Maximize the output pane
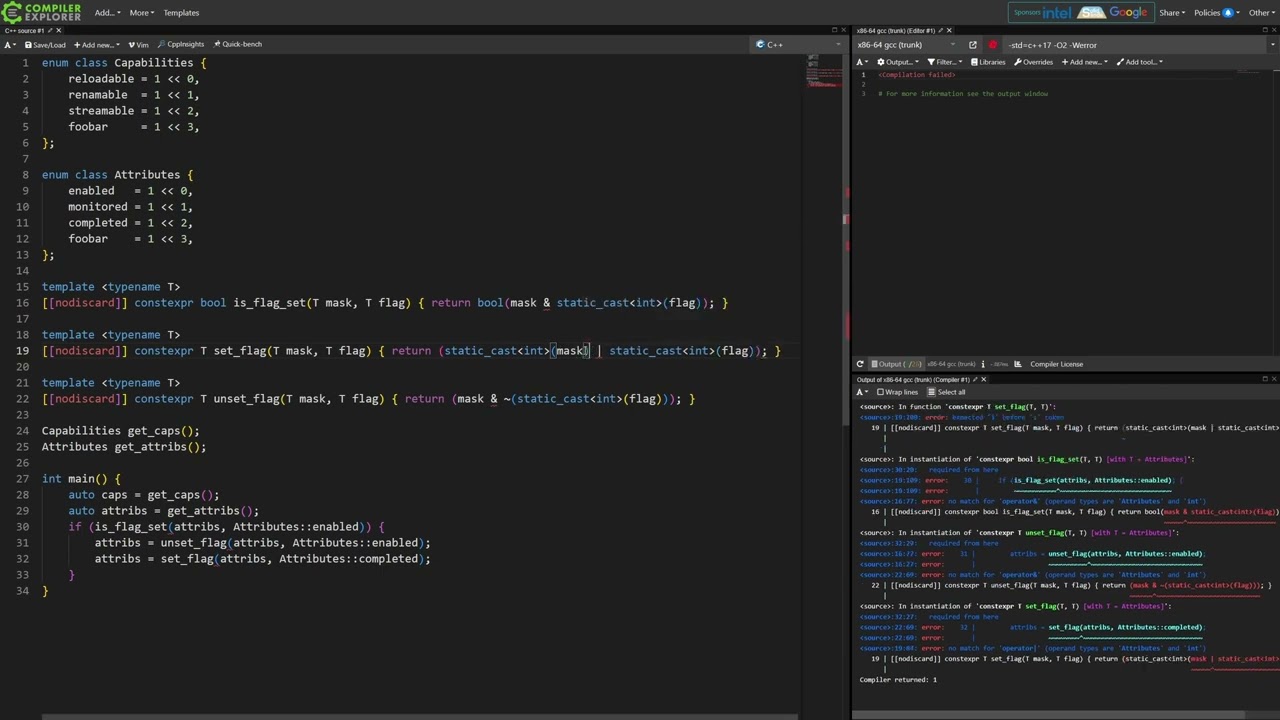 (x=1264, y=380)
